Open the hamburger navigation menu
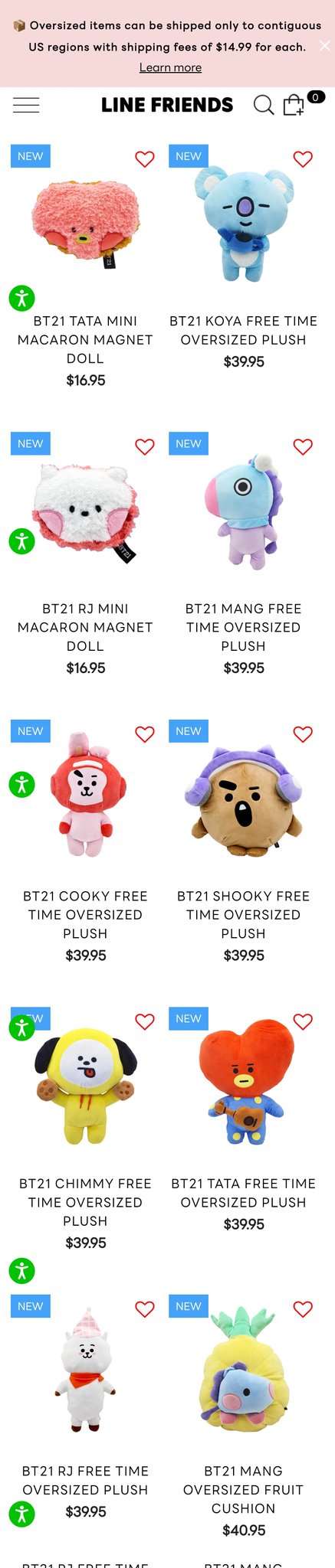The height and width of the screenshot is (1568, 335). point(26,105)
